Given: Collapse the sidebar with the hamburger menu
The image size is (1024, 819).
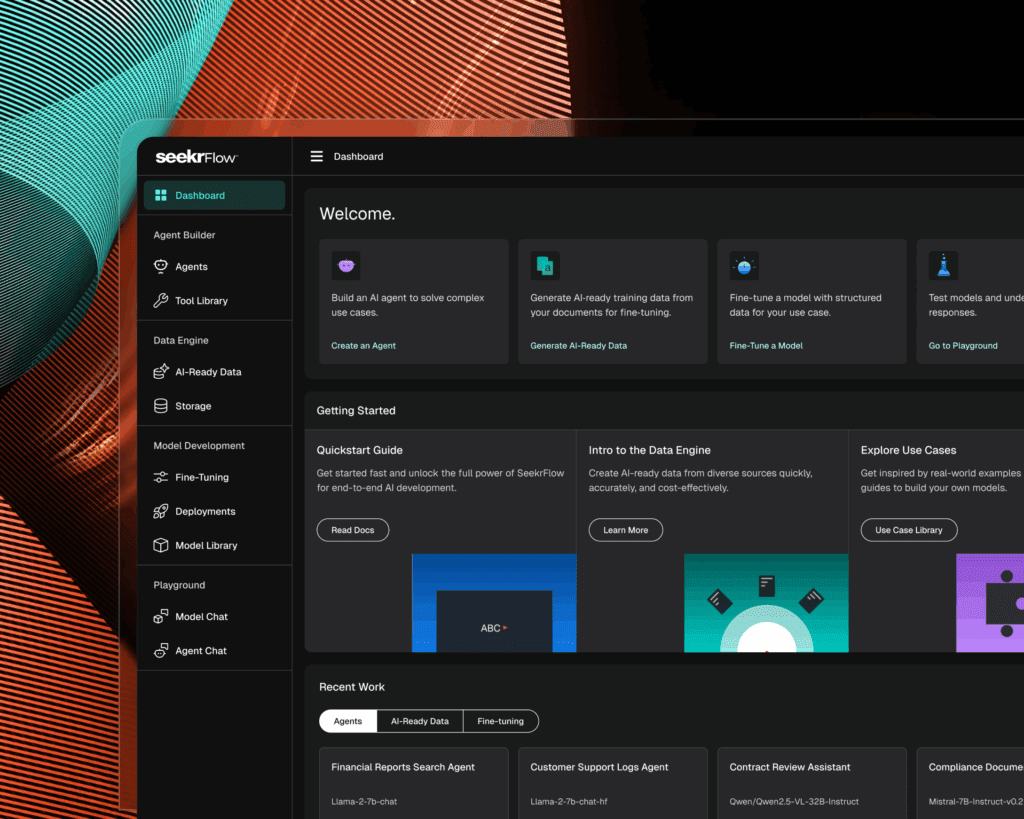Looking at the screenshot, I should (317, 156).
